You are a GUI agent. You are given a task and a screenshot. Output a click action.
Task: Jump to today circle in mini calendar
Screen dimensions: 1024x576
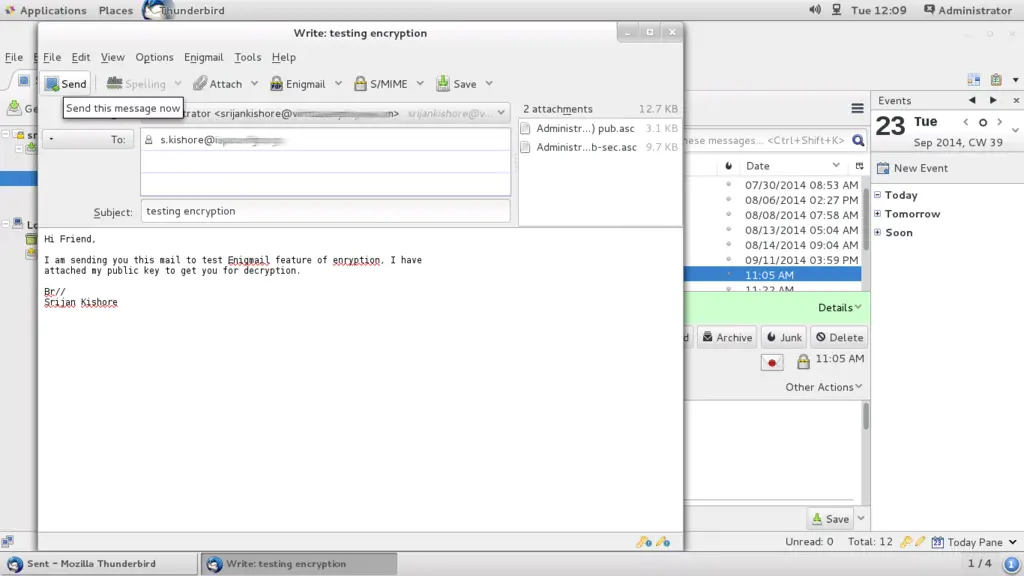[x=983, y=122]
